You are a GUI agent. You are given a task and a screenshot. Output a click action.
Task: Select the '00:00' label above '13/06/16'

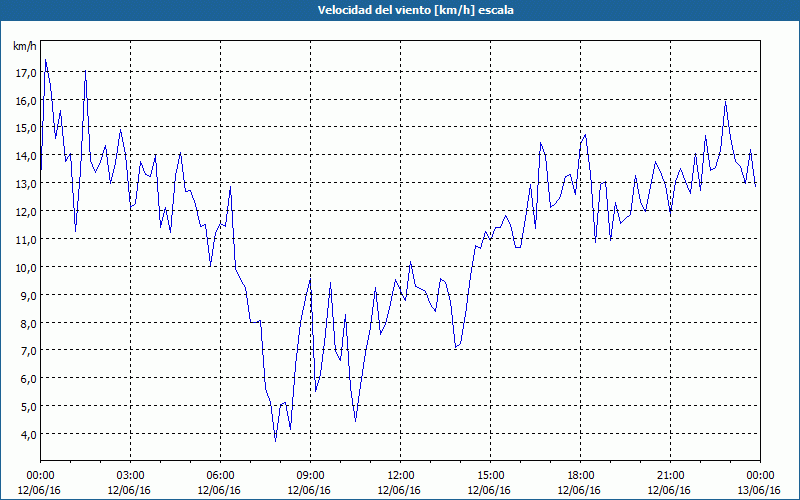(760, 476)
